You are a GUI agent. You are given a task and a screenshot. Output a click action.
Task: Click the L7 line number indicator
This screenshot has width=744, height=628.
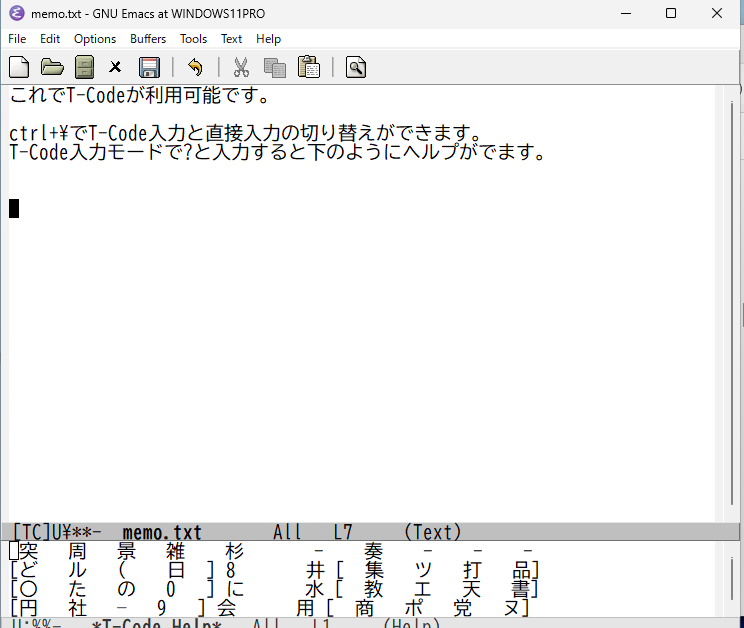[x=343, y=532]
